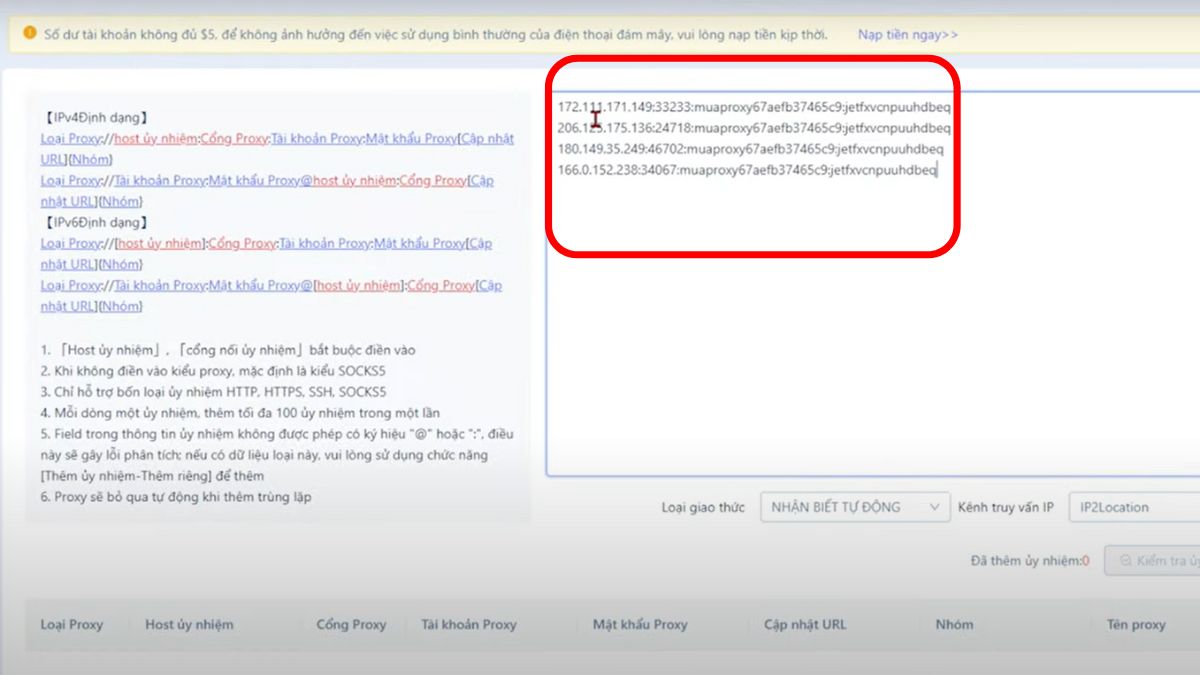Click the "Kiểm tra" proxy check button
The image size is (1200, 675).
[x=1153, y=561]
